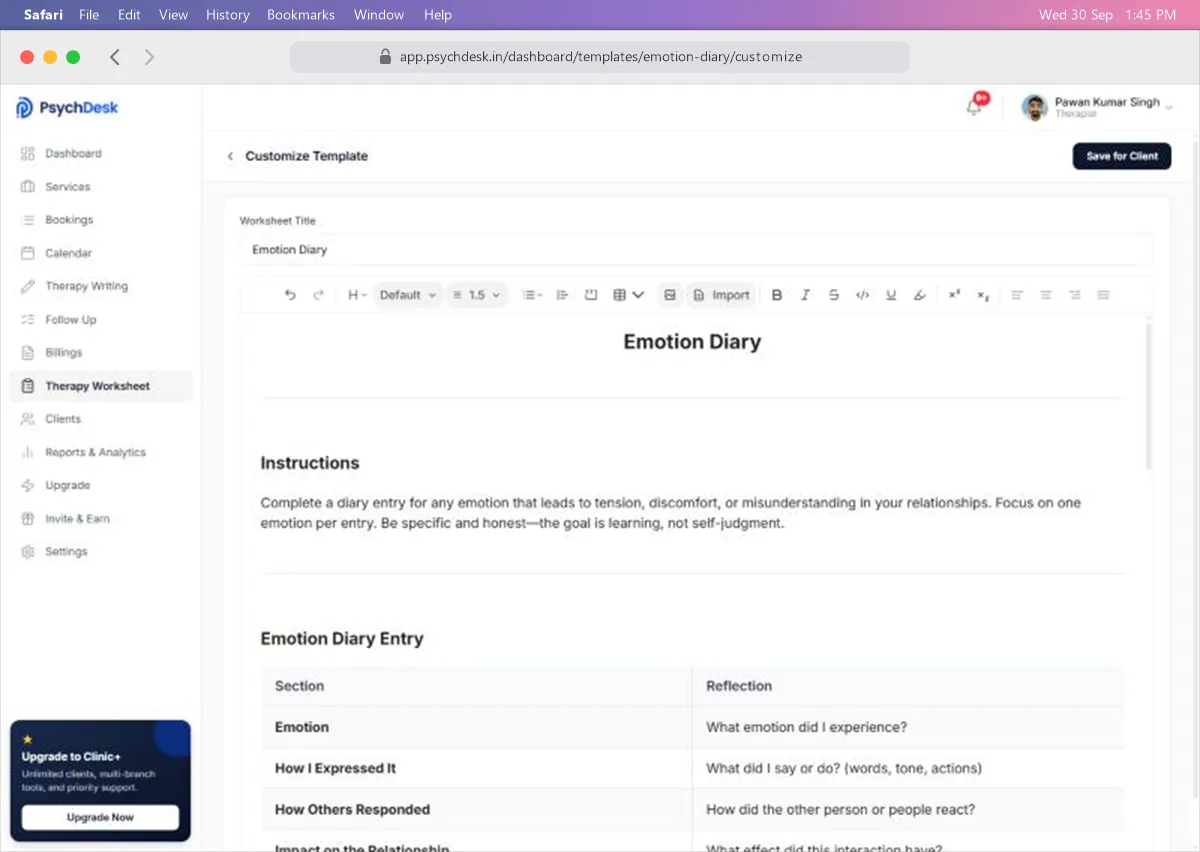Click the Reflection column header cell
This screenshot has height=852, width=1200.
[908, 686]
